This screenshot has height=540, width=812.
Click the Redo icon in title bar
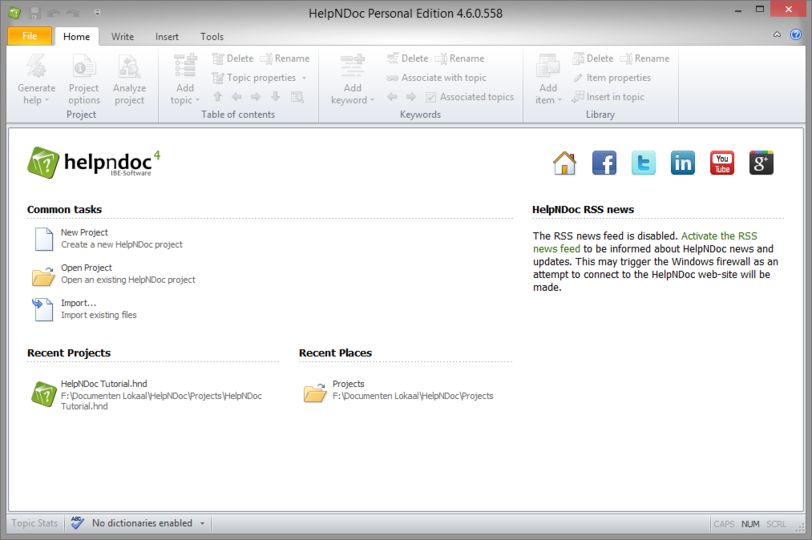74,12
